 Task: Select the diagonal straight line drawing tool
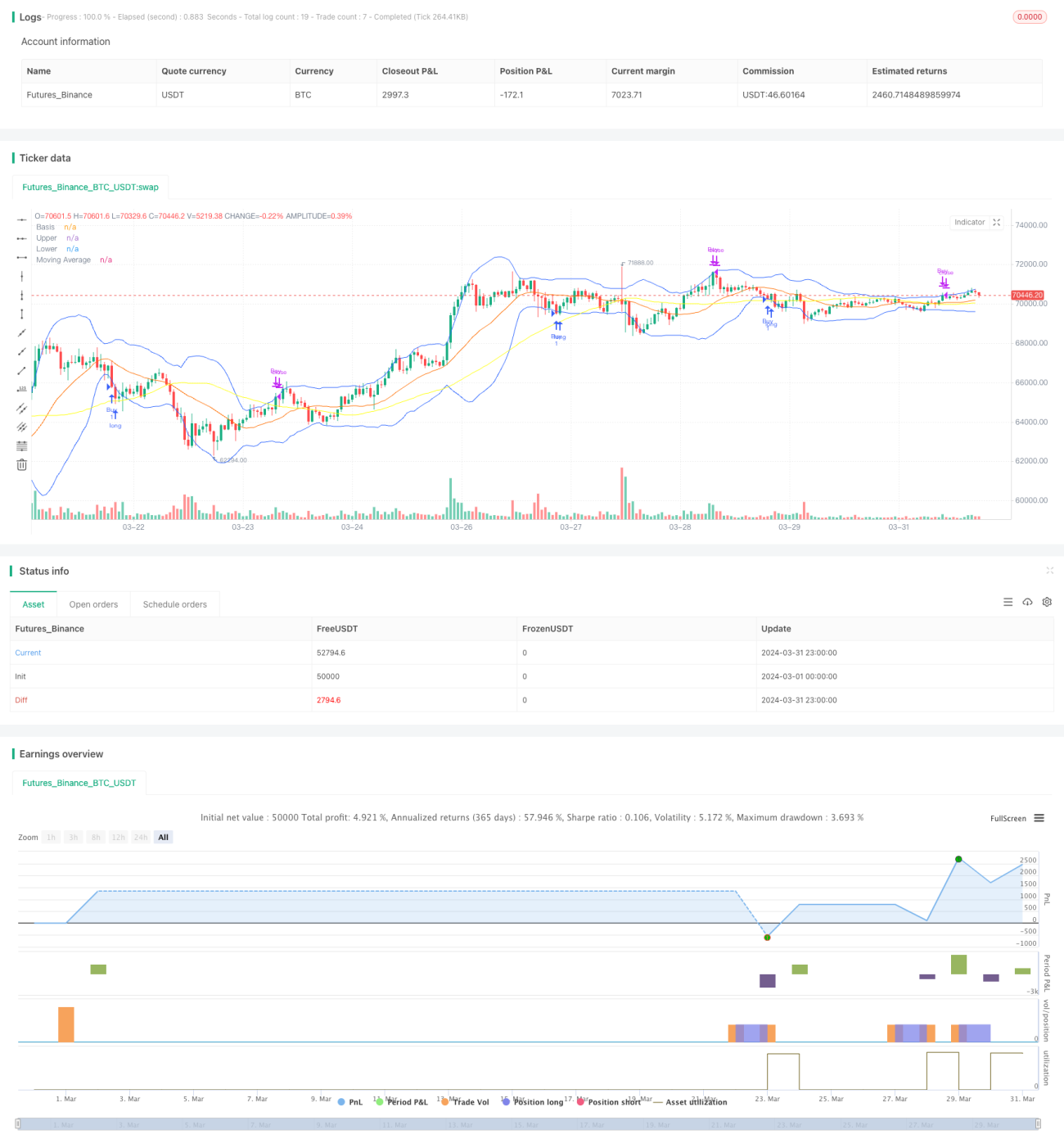pyautogui.click(x=22, y=332)
